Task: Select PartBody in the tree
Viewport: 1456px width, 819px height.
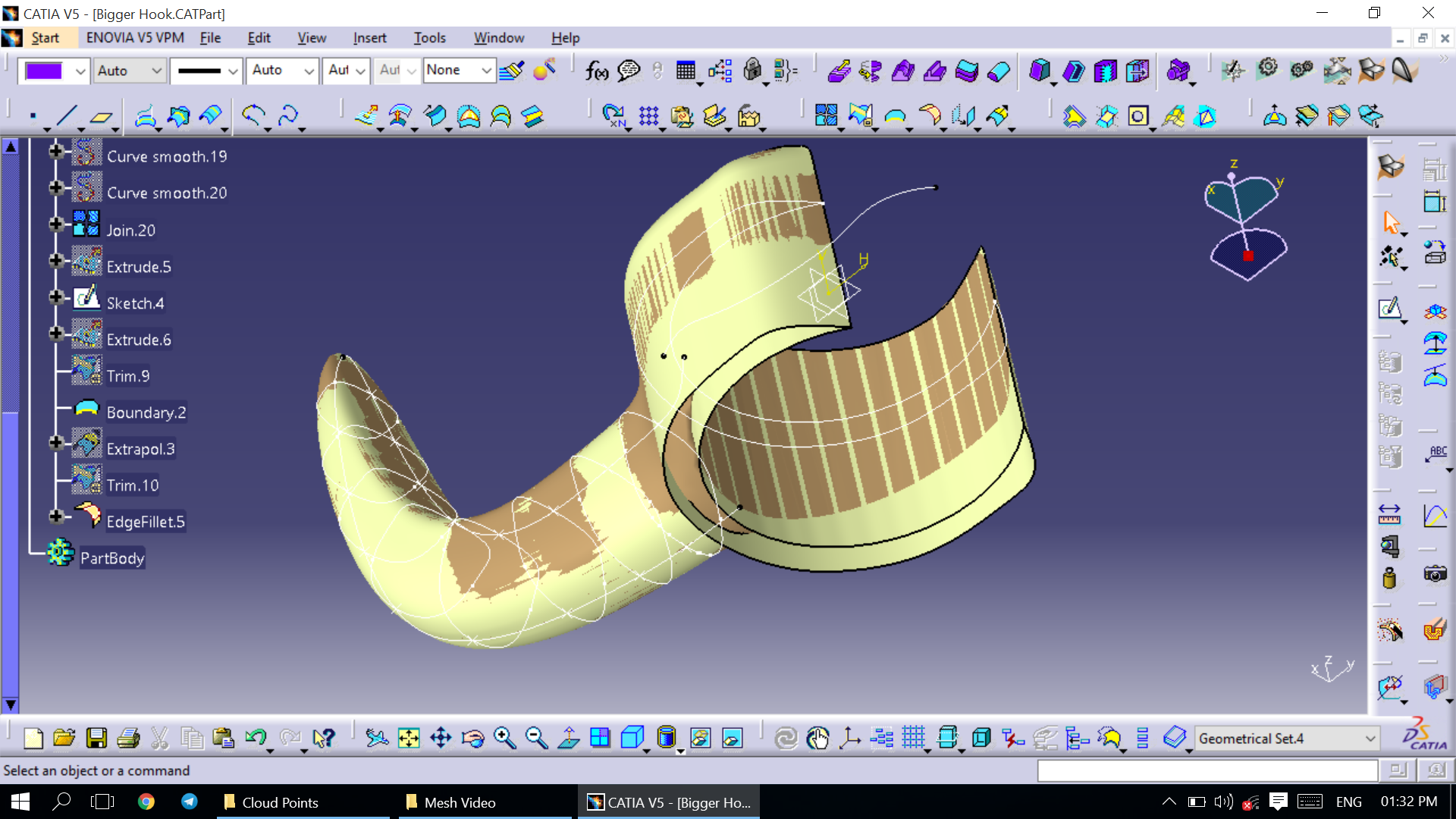Action: click(x=112, y=558)
